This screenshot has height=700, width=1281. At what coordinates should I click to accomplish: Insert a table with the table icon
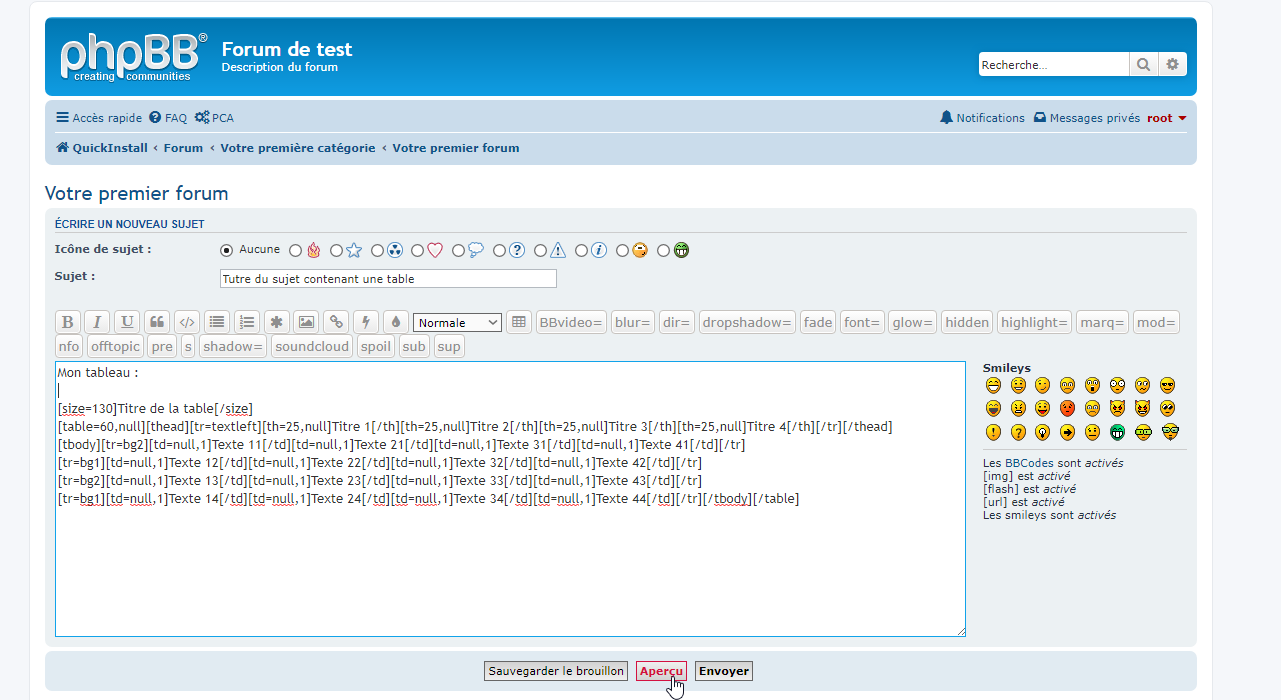(x=518, y=322)
